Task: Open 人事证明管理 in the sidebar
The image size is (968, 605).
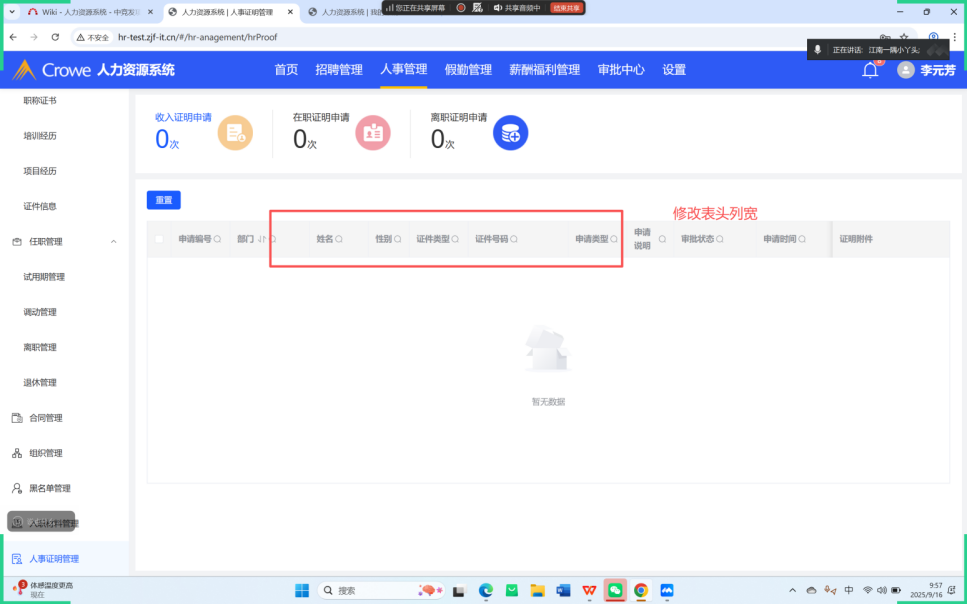Action: [54, 559]
